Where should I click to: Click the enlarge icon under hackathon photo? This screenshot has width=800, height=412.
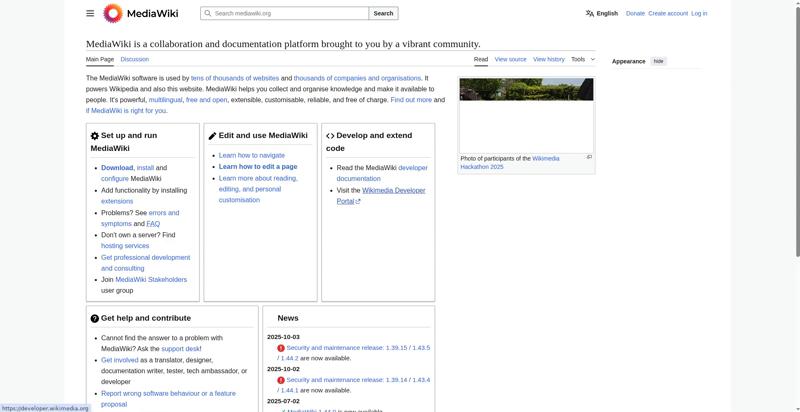[x=589, y=157]
